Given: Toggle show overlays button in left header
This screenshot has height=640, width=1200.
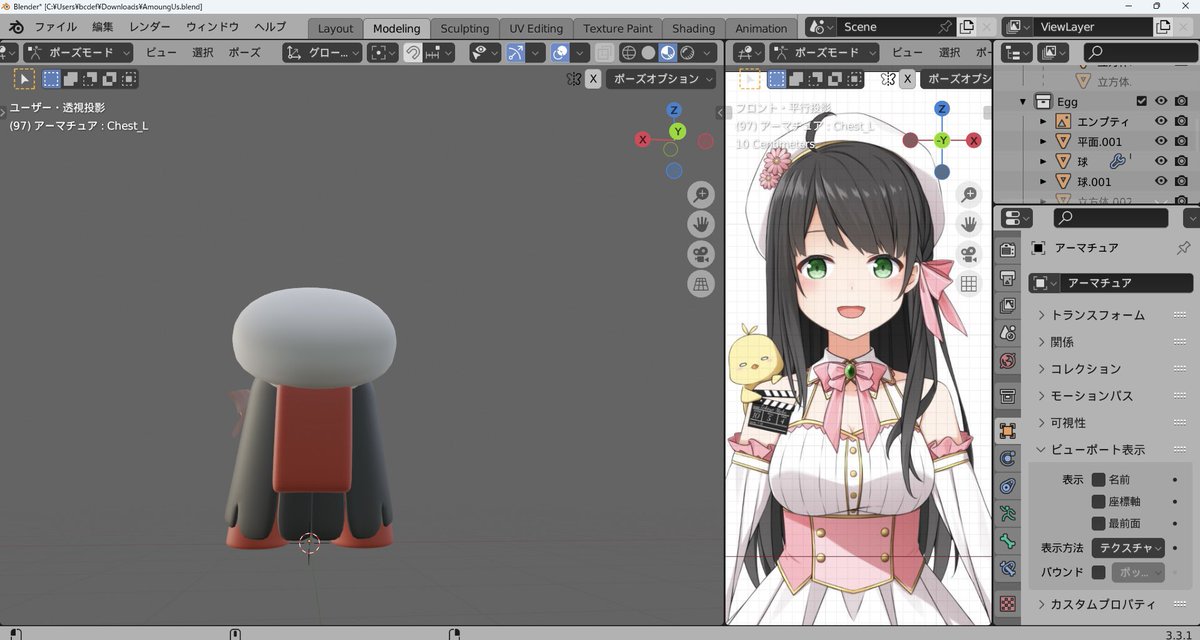Looking at the screenshot, I should click(560, 53).
